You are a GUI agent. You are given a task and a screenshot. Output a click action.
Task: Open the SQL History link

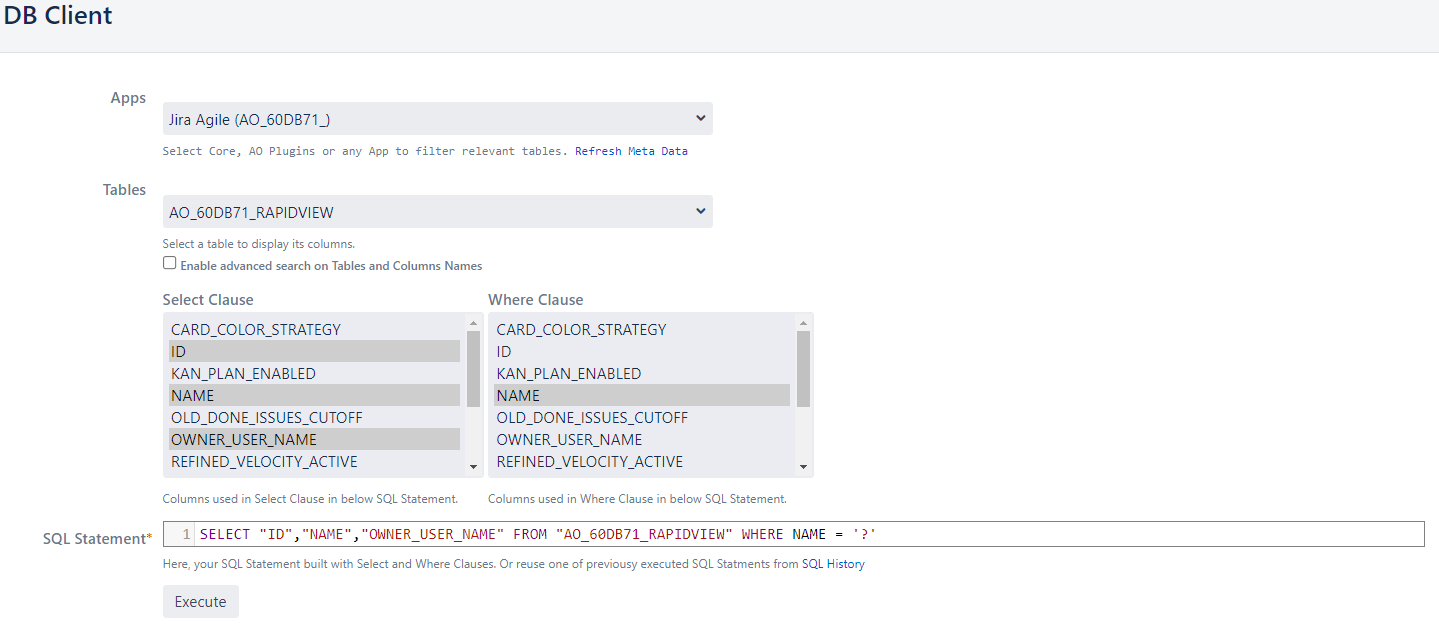(x=833, y=564)
